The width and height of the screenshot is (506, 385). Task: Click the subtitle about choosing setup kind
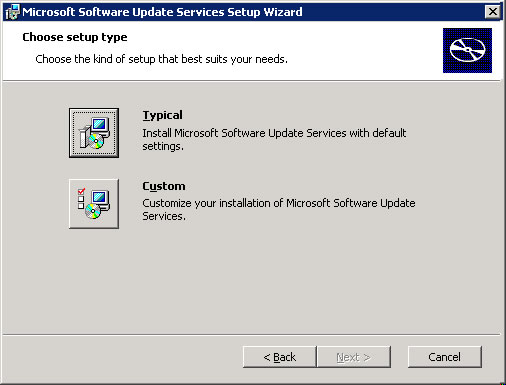(x=161, y=59)
